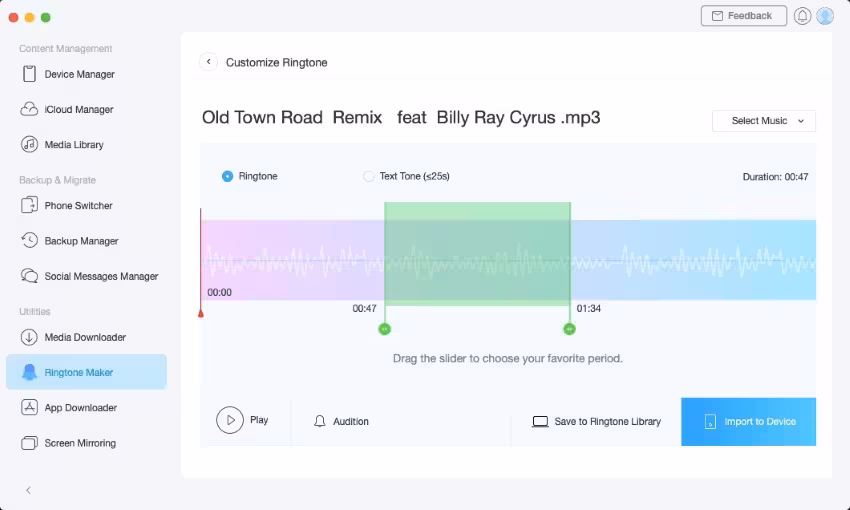This screenshot has height=510, width=850.
Task: Click the Media Downloader arrow icon
Action: tap(29, 337)
